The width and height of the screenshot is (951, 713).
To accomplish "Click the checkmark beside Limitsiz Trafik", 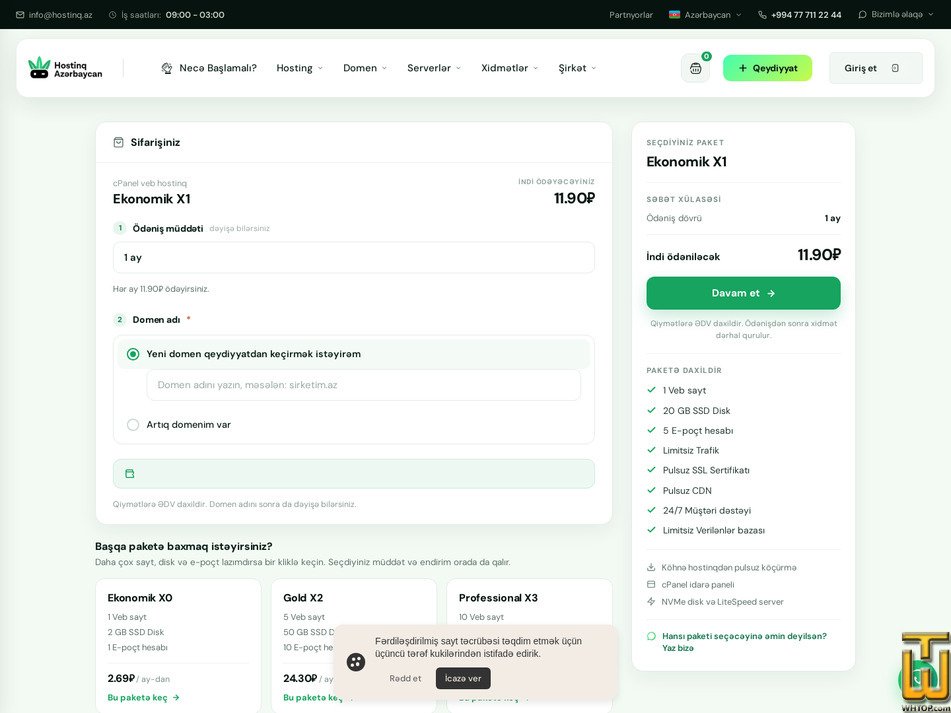I will [x=651, y=450].
